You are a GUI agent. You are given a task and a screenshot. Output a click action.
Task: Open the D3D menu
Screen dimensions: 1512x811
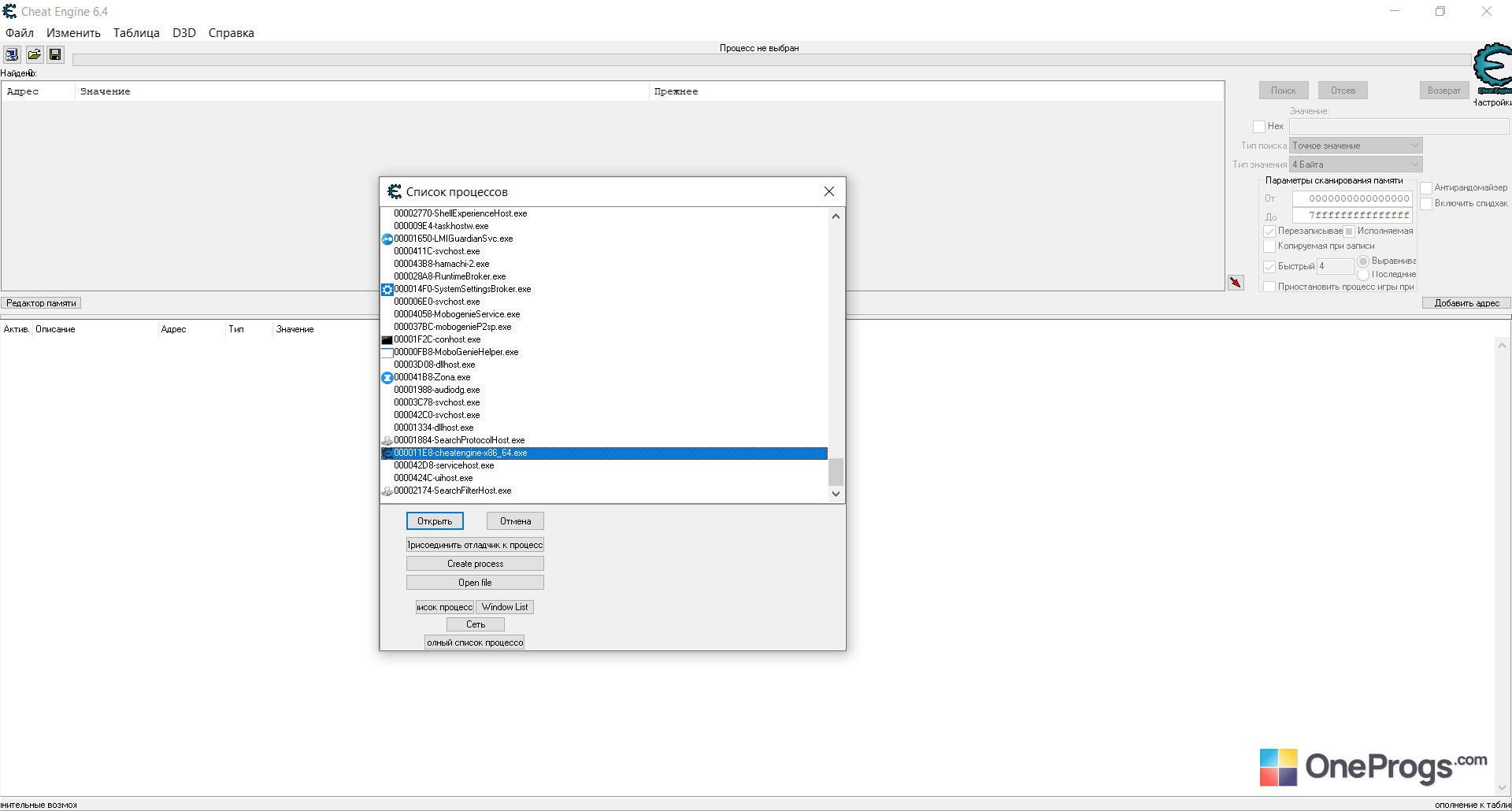click(184, 33)
